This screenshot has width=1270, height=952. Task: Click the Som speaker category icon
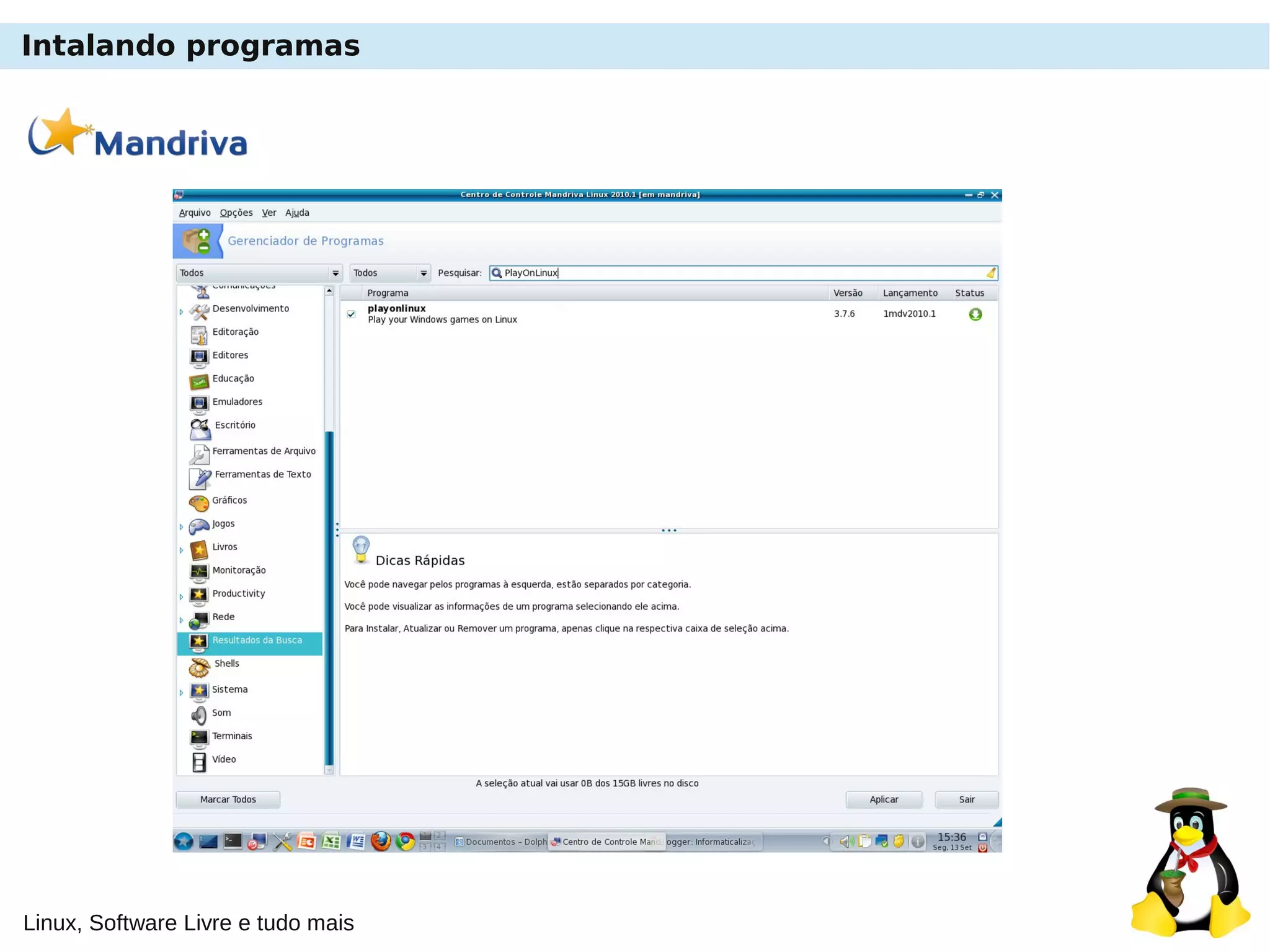(x=198, y=715)
